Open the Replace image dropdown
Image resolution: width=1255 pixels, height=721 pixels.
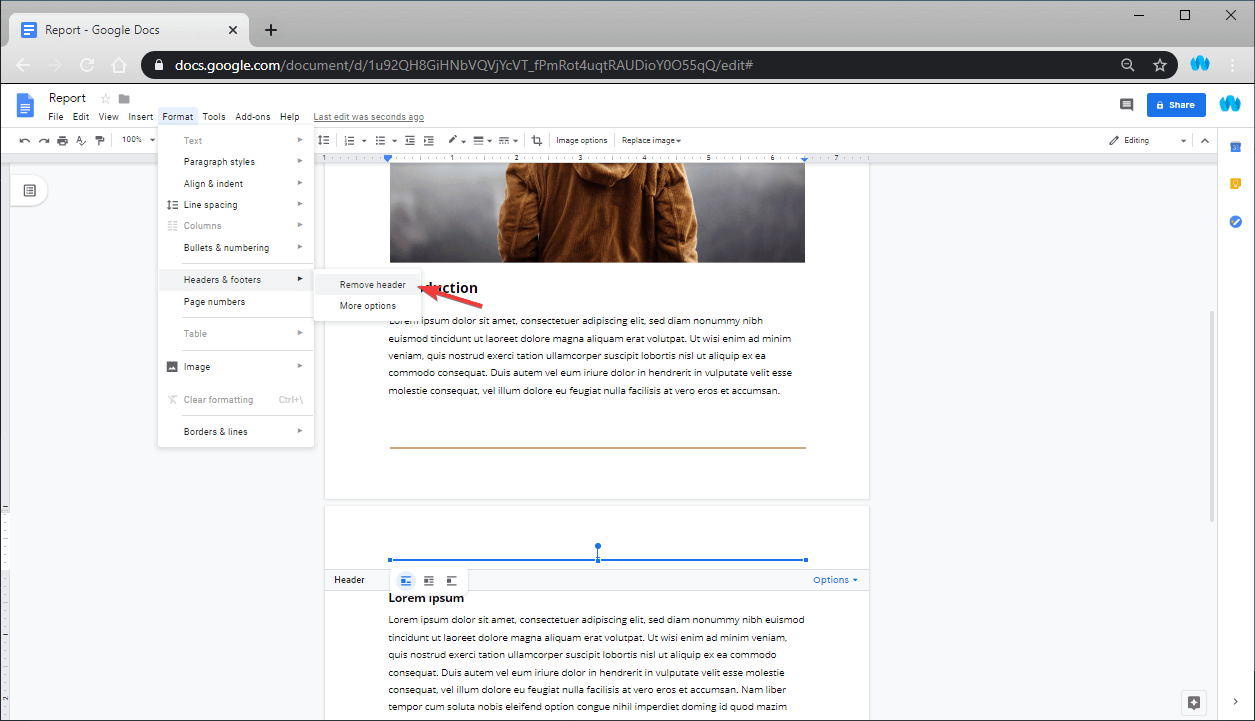point(650,140)
